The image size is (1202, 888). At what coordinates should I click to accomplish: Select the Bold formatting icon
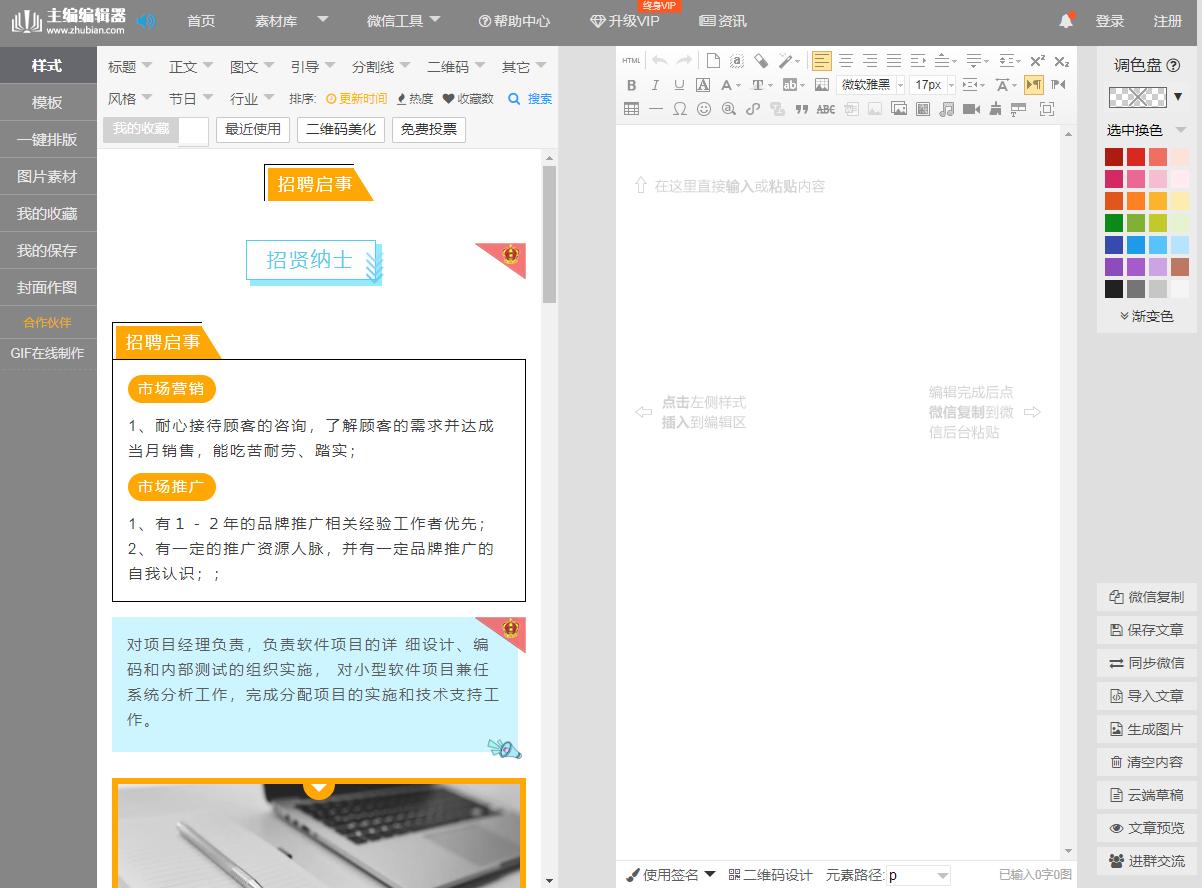click(632, 85)
